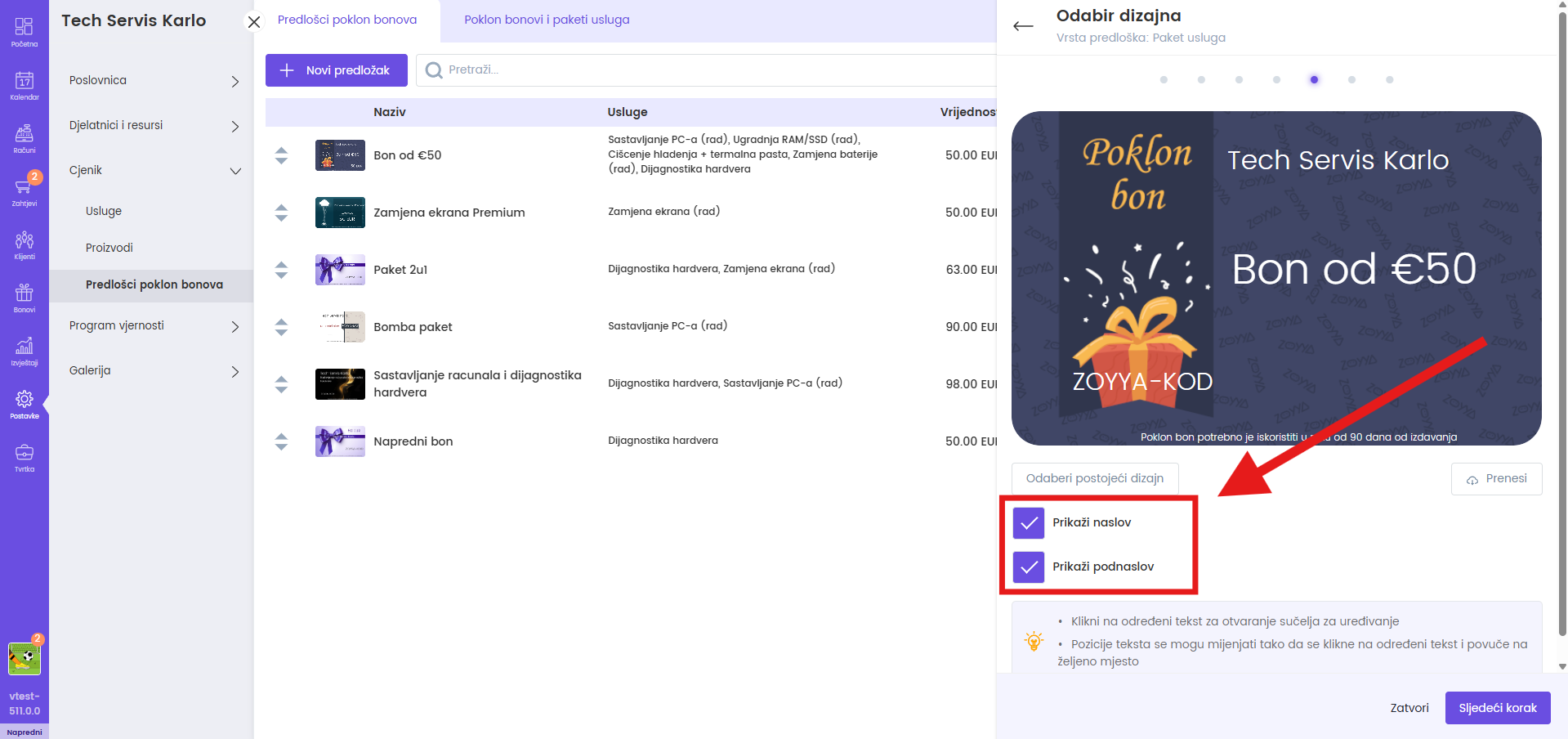Click the Sljedeći korak button

pyautogui.click(x=1497, y=708)
